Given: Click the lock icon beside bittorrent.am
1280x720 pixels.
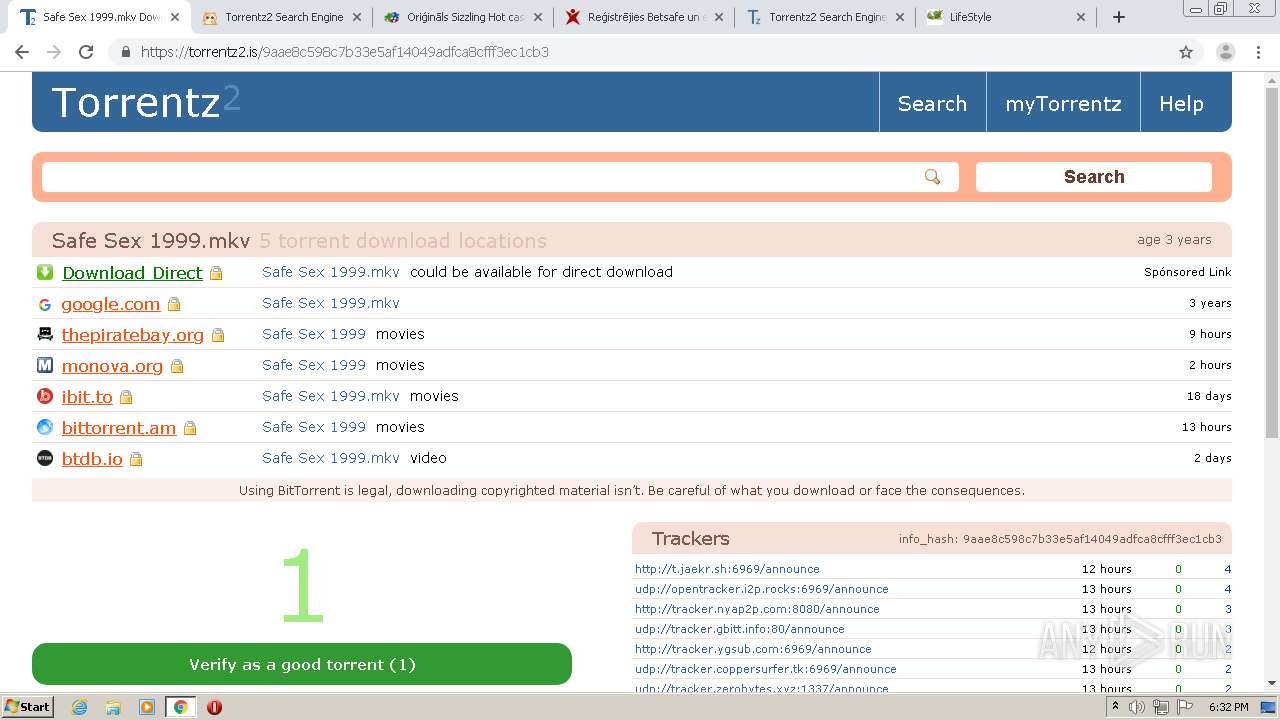Looking at the screenshot, I should click(190, 428).
